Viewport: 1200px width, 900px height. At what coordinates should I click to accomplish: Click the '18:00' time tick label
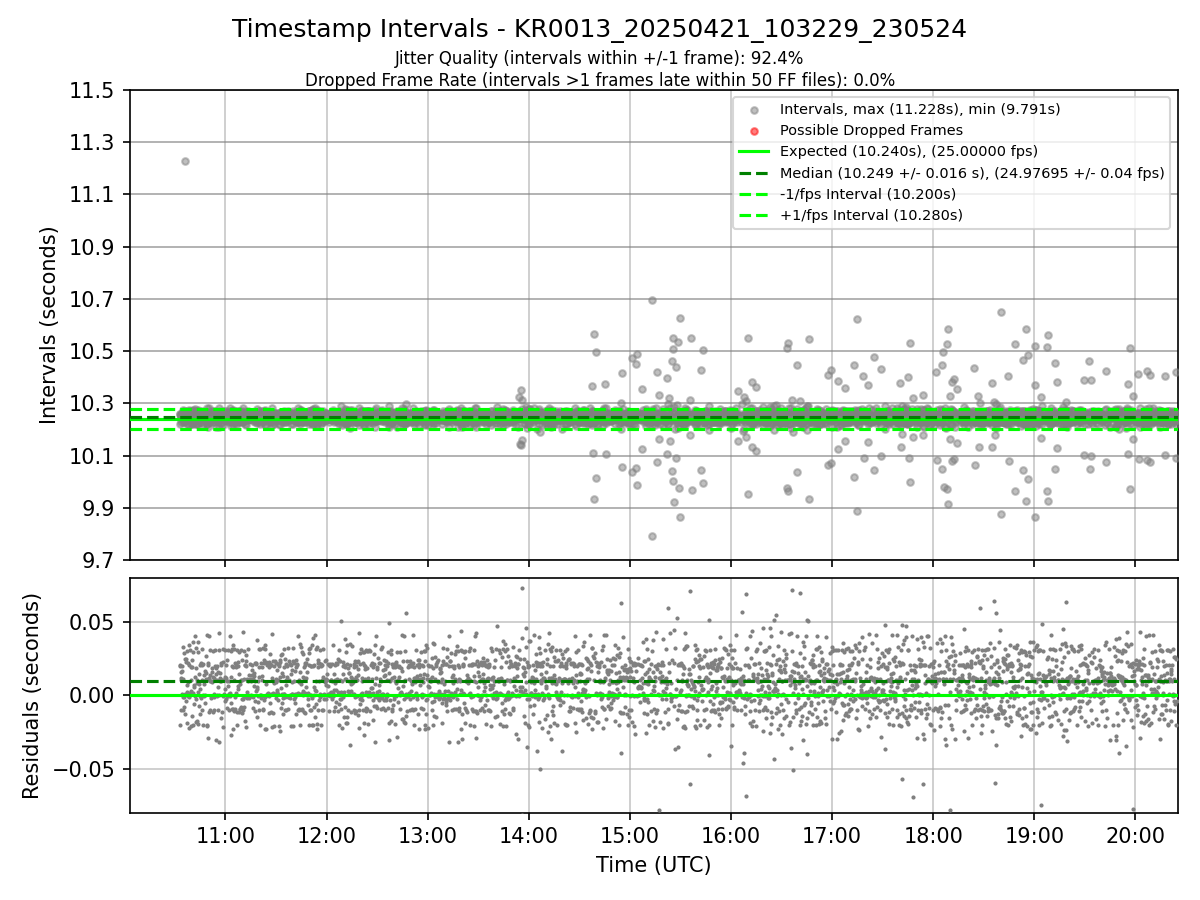tap(932, 835)
